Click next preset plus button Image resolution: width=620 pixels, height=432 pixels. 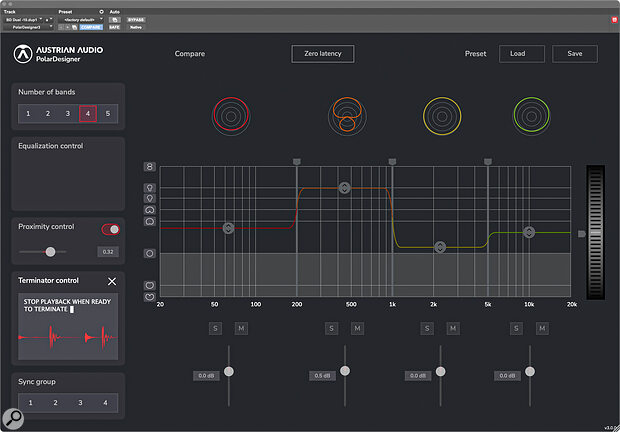(x=68, y=27)
